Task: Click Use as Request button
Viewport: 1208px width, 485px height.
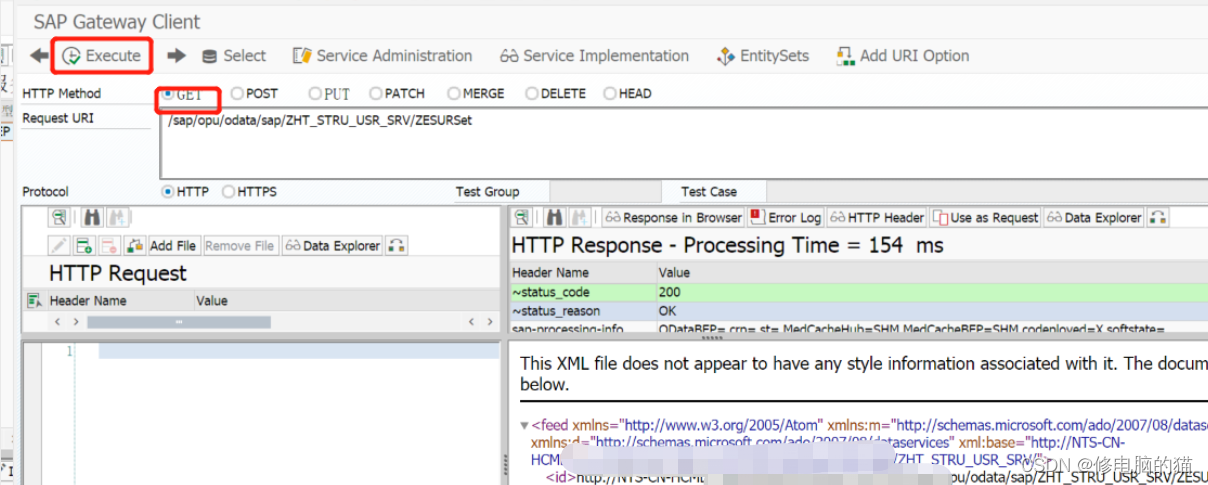Action: pyautogui.click(x=985, y=218)
